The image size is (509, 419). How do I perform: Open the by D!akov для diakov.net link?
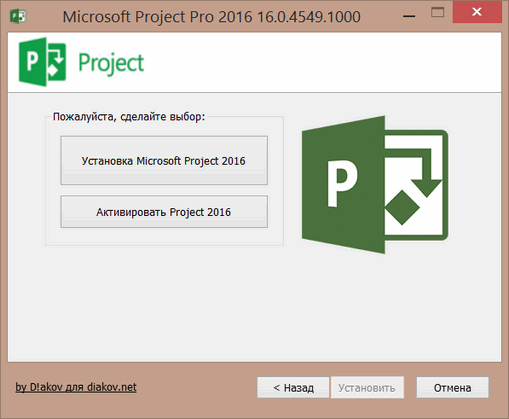[x=76, y=387]
